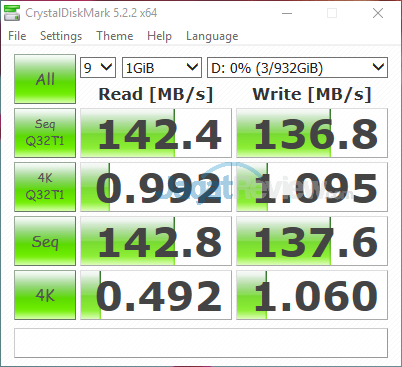
Task: Expand the drive selector D: 0% (3/932GiB)
Action: click(297, 68)
